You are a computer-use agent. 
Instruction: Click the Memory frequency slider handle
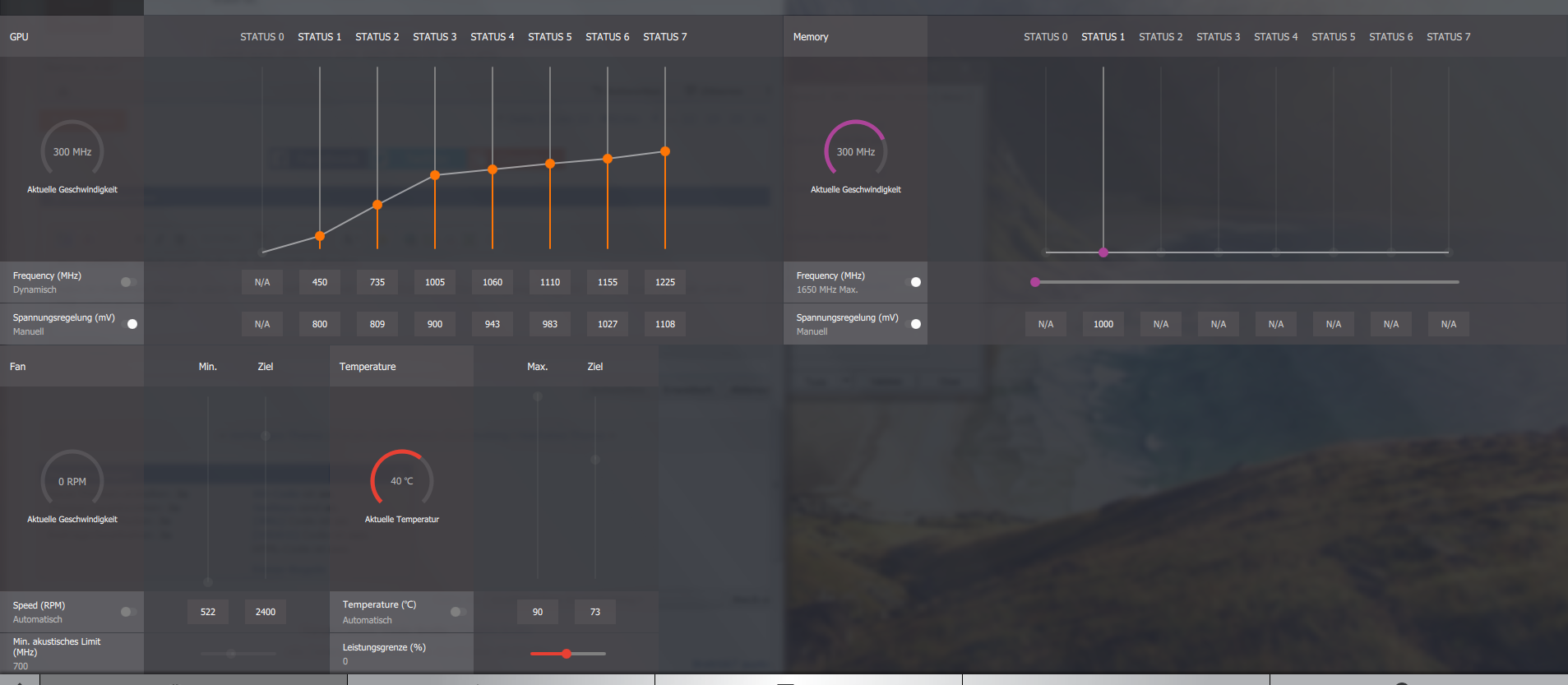click(1035, 282)
